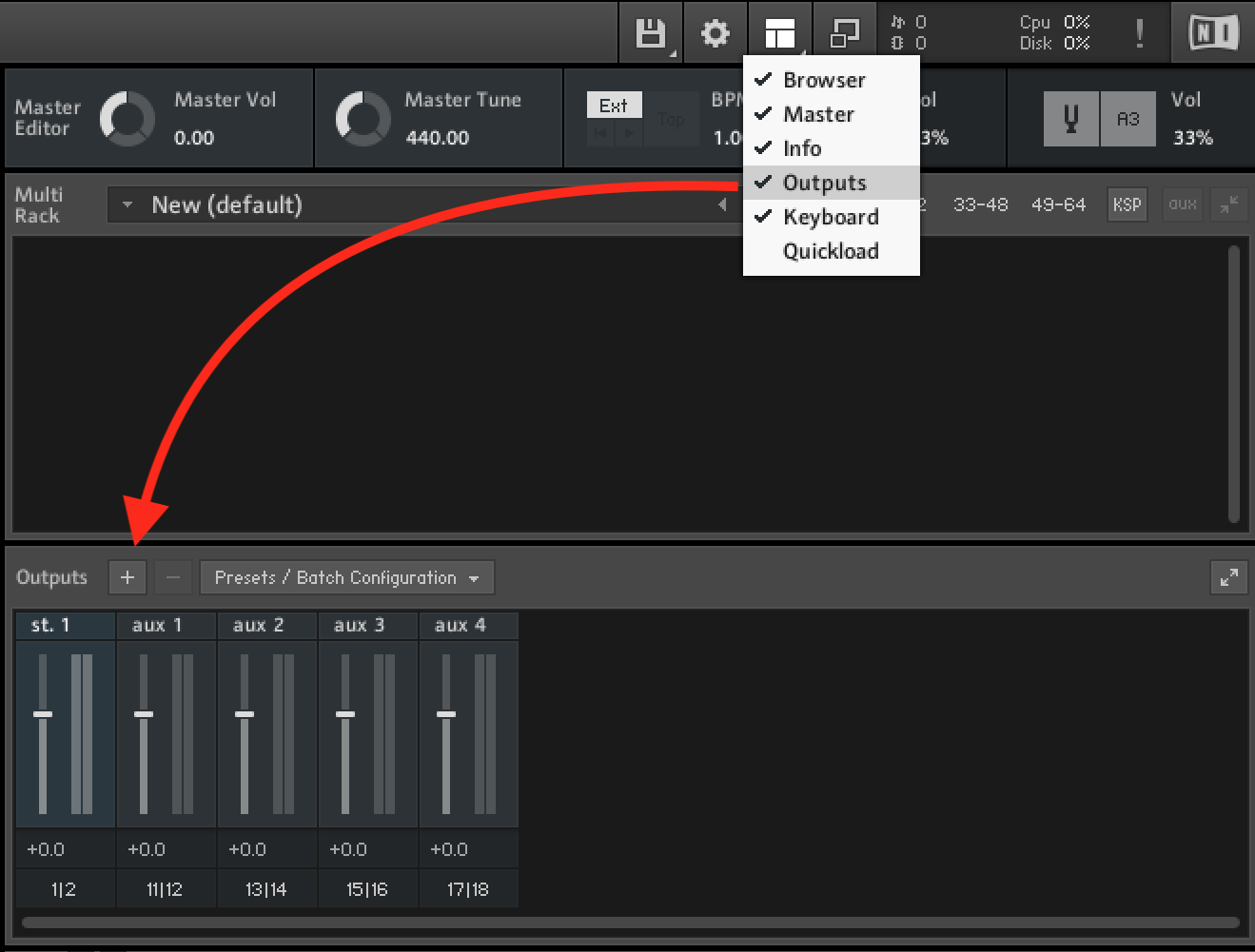This screenshot has width=1255, height=952.
Task: Click the exclamation panic icon
Action: pos(1139,31)
